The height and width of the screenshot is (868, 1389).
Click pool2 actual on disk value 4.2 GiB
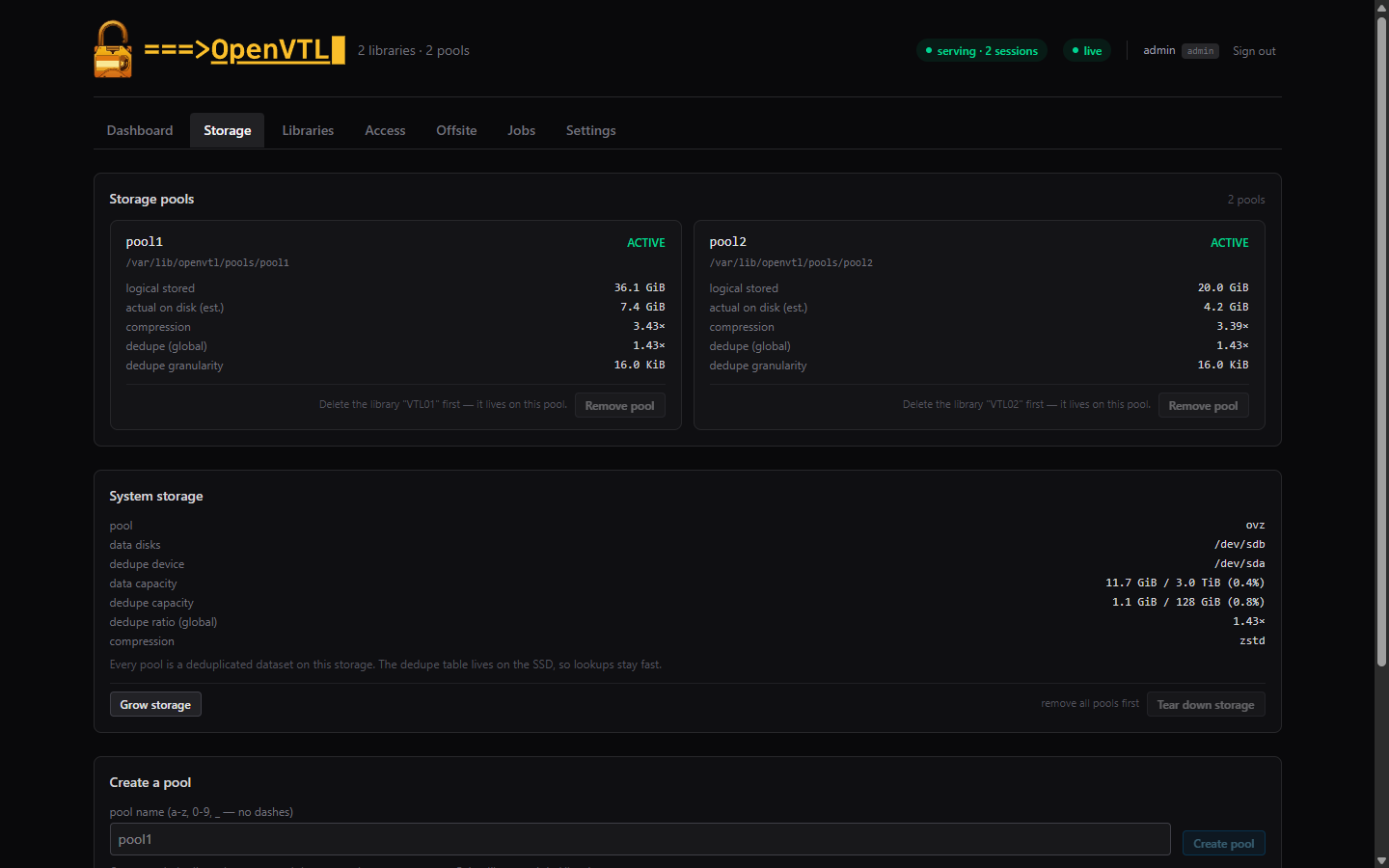pos(1226,307)
